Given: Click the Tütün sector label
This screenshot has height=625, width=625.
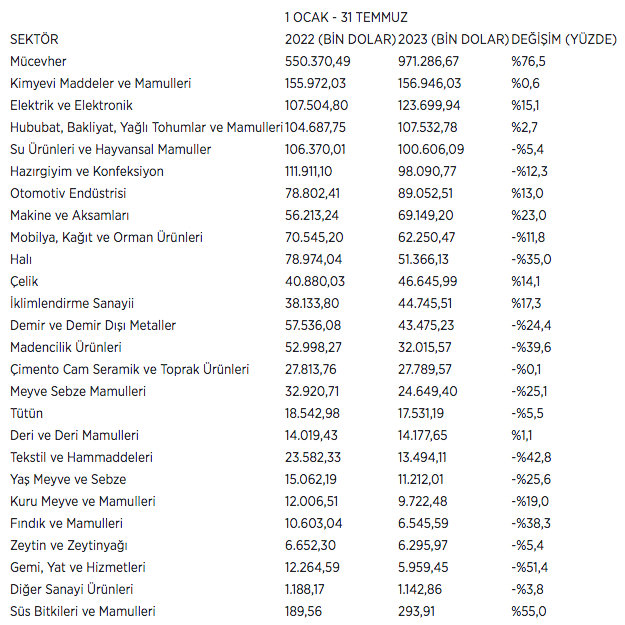Looking at the screenshot, I should tap(27, 413).
